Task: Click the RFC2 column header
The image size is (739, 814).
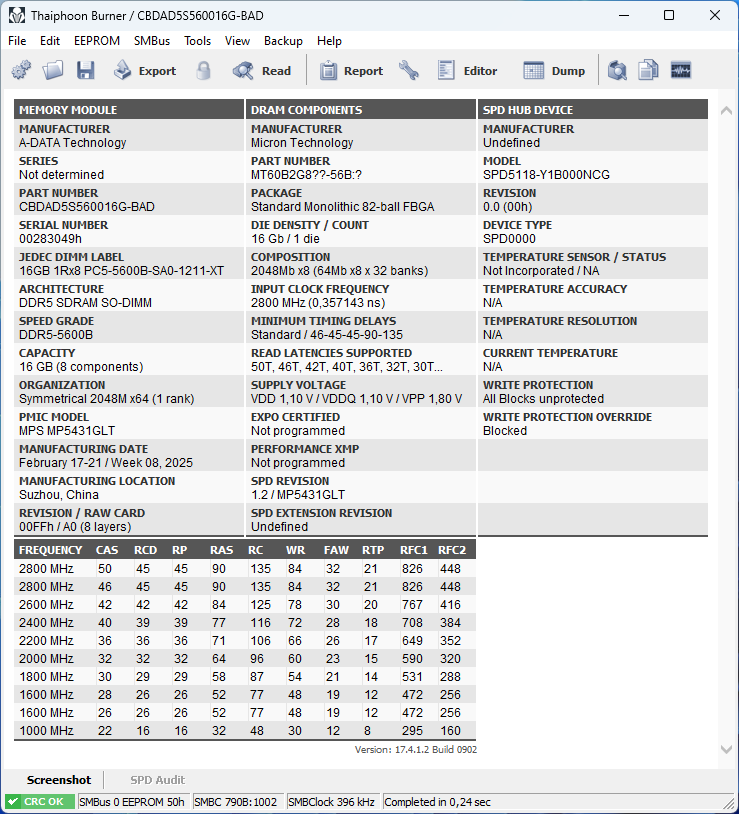Action: (x=451, y=550)
